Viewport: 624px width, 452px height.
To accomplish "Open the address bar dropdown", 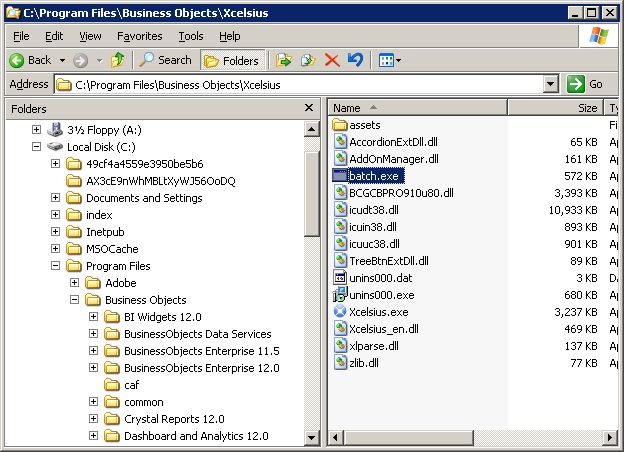I will pos(550,84).
